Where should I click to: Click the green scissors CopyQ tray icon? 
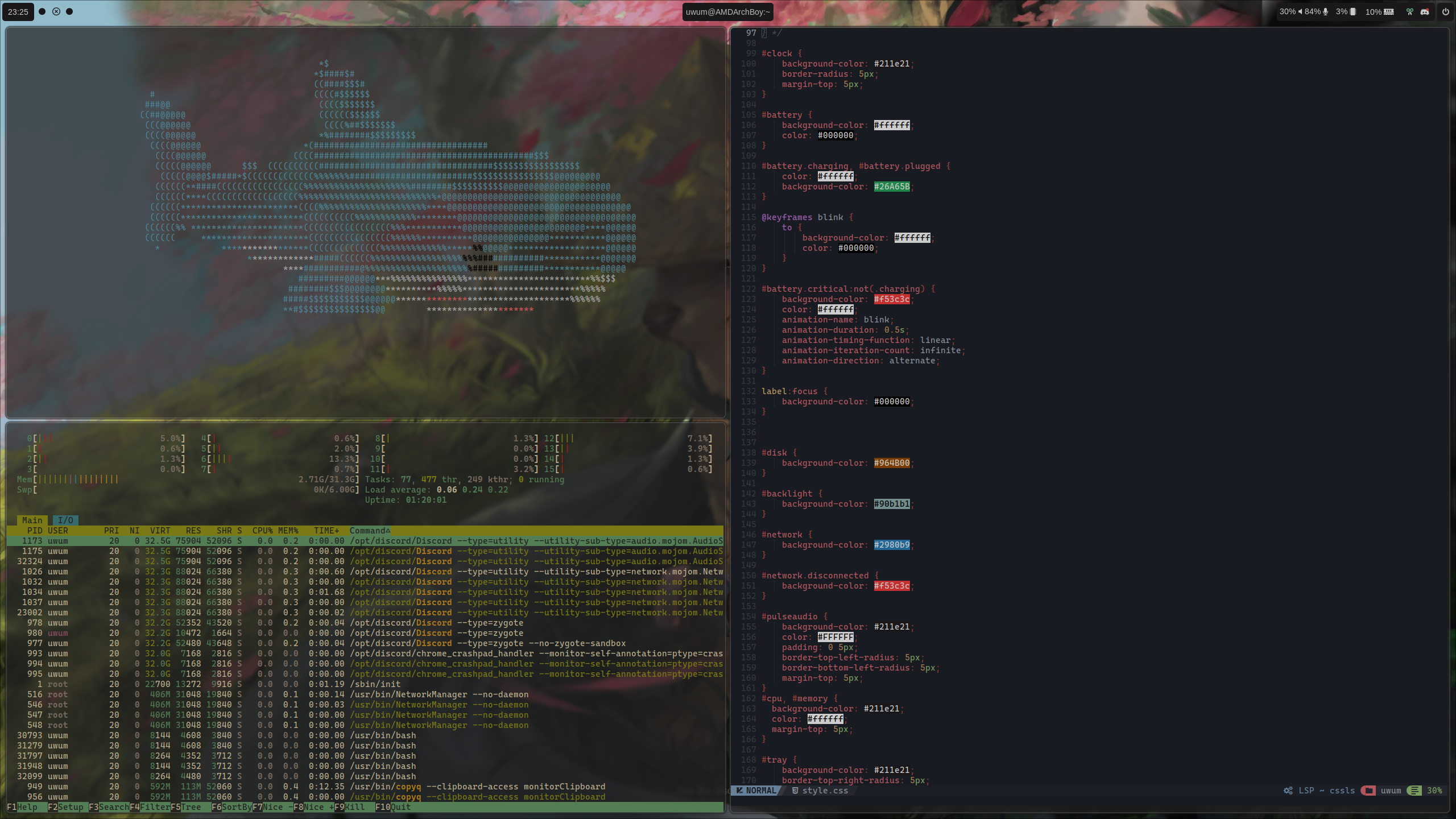coord(1410,11)
